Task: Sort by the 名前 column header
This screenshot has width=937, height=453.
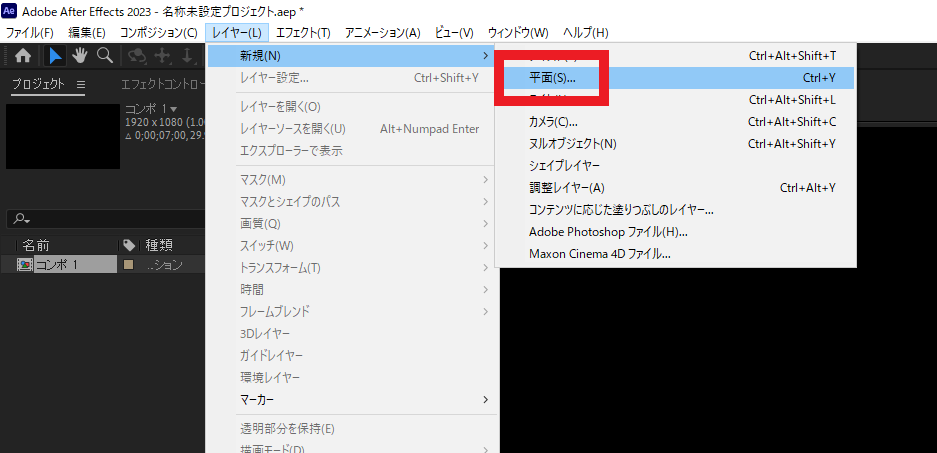Action: tap(36, 245)
